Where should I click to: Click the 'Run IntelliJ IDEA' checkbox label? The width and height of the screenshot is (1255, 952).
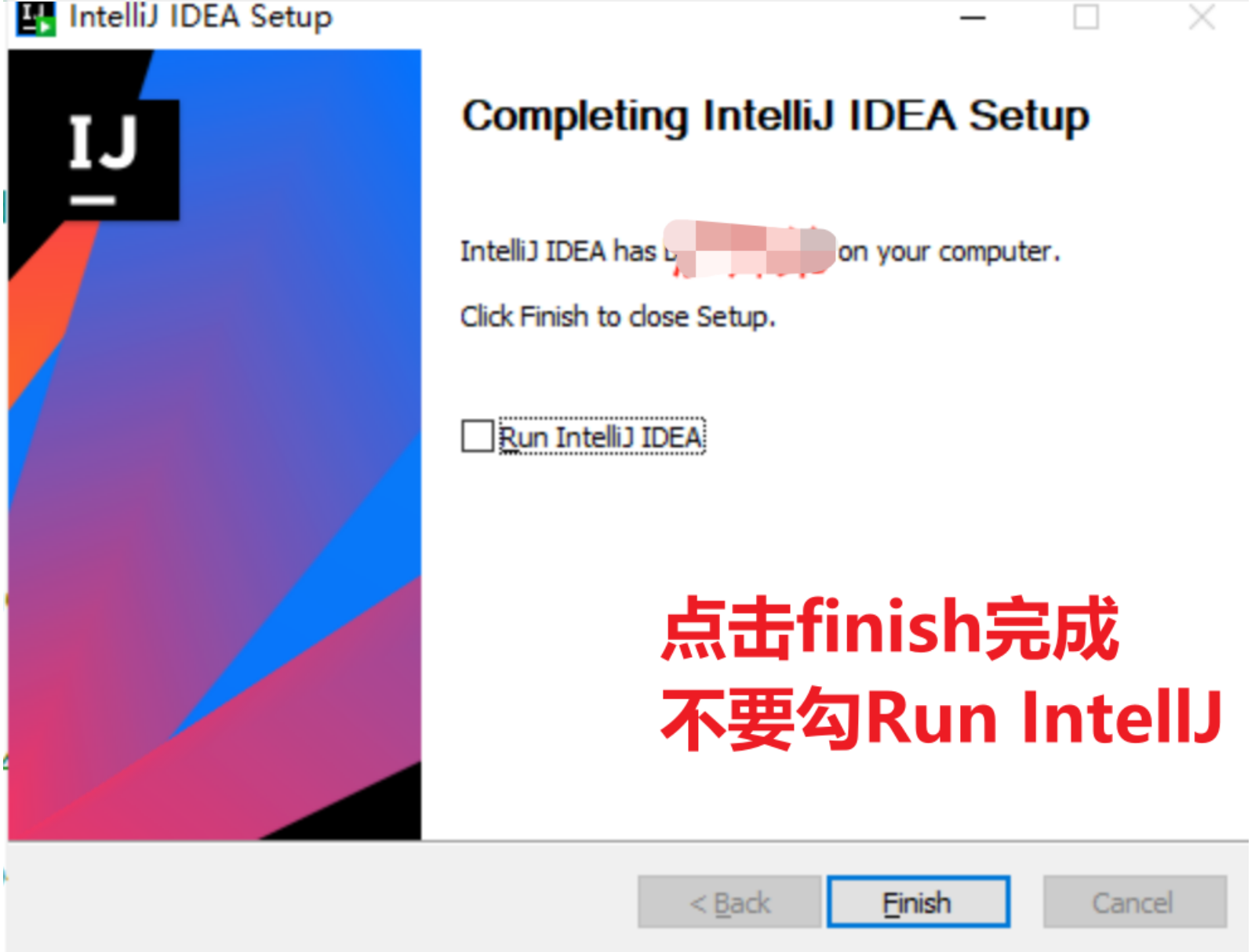click(602, 436)
